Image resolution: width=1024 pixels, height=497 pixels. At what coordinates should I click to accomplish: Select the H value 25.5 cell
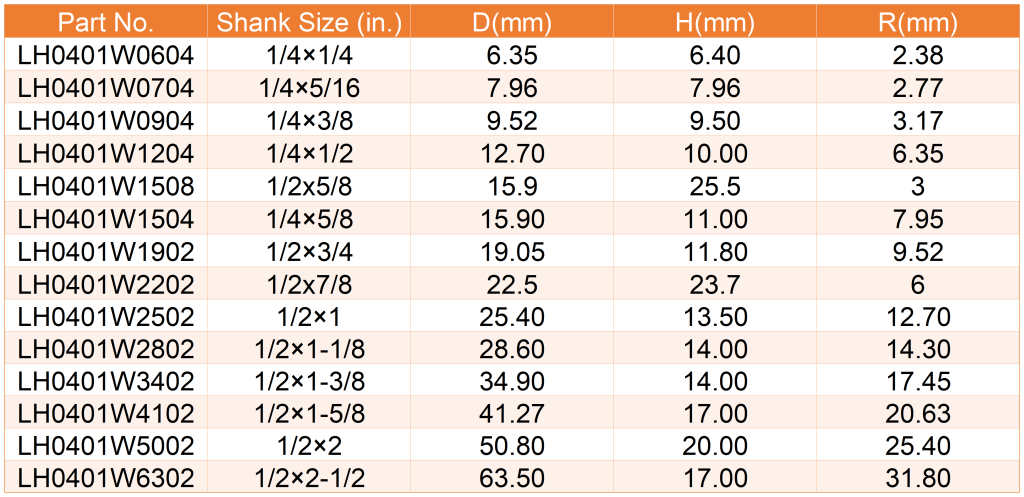(x=715, y=185)
